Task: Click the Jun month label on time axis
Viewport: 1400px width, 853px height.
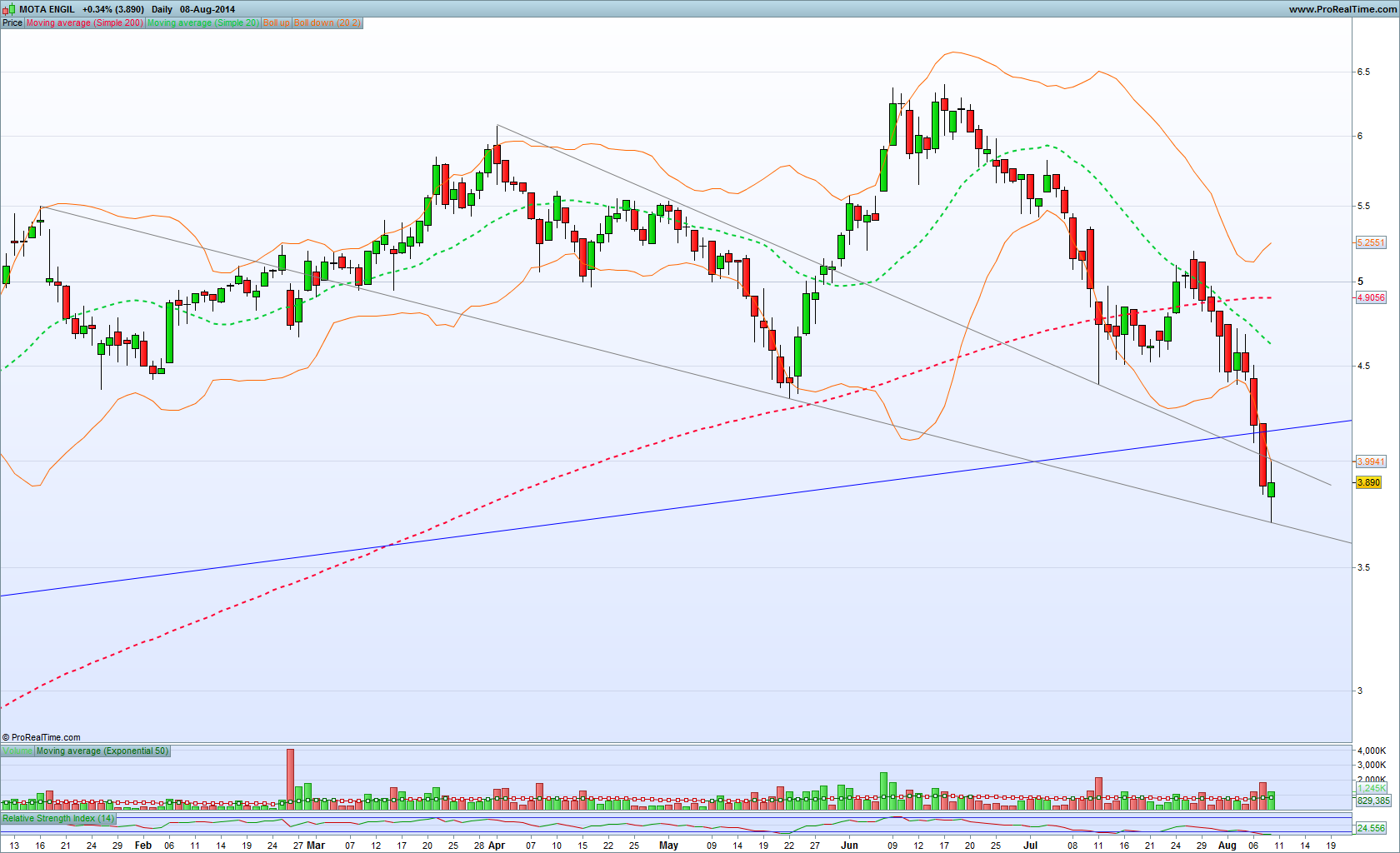Action: [849, 845]
